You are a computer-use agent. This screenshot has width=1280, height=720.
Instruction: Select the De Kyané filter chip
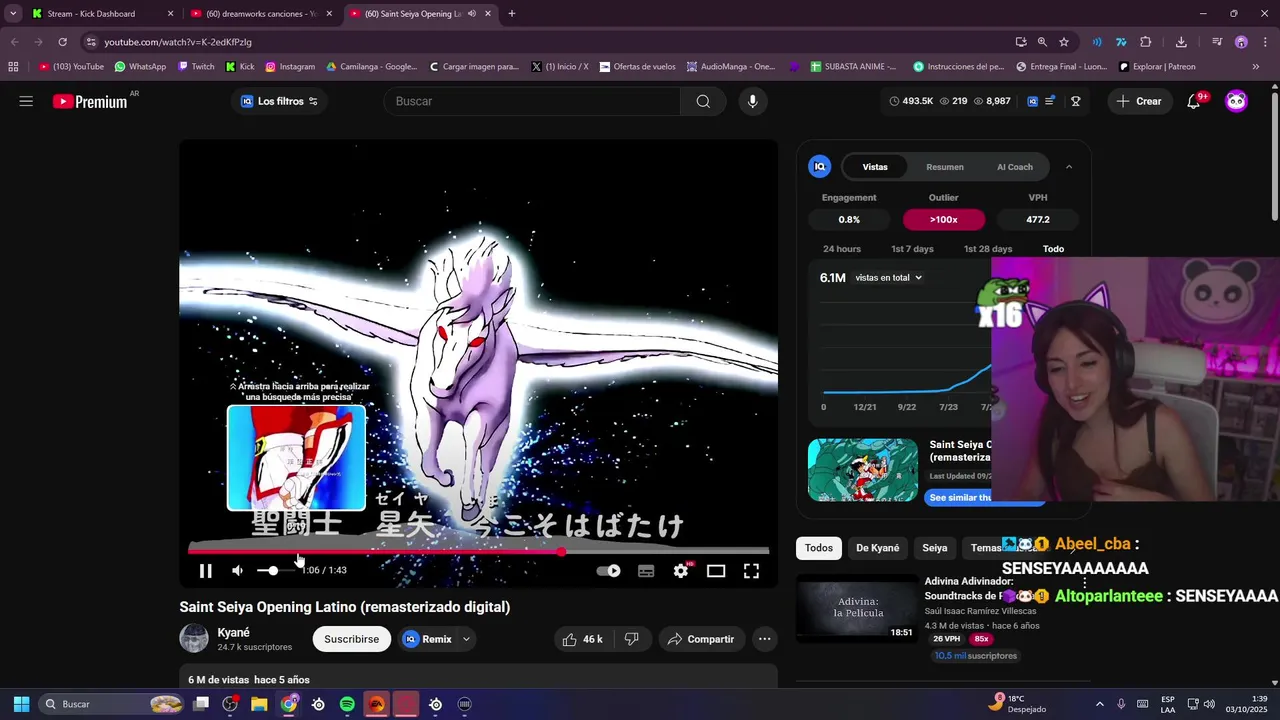pyautogui.click(x=878, y=548)
